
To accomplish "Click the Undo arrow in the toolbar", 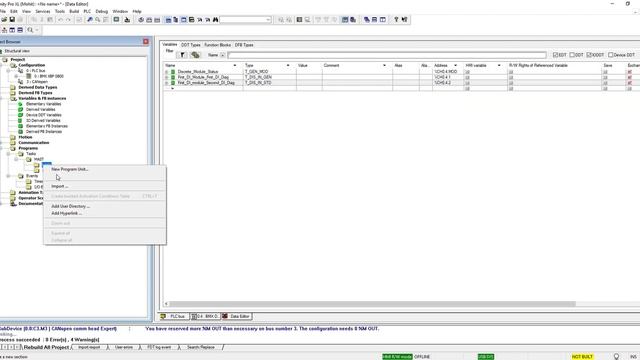I will (x=60, y=20).
